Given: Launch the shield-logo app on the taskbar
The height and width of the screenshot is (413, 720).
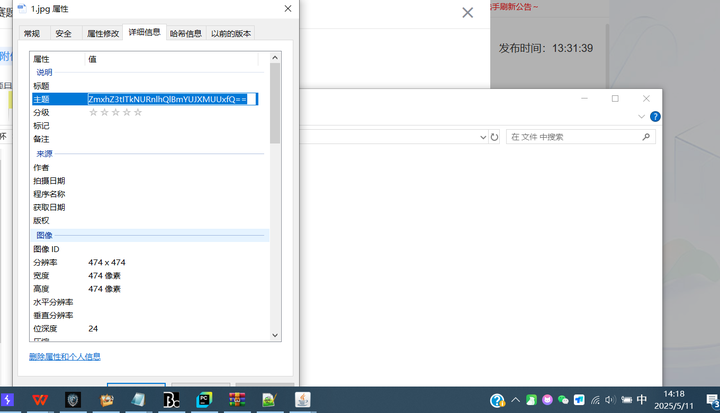Looking at the screenshot, I should [73, 400].
